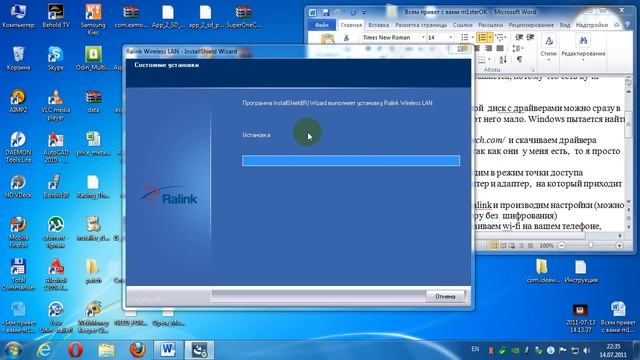Open the Mozilla Firefox desktop icon
This screenshot has height=360, width=640.
point(18,232)
